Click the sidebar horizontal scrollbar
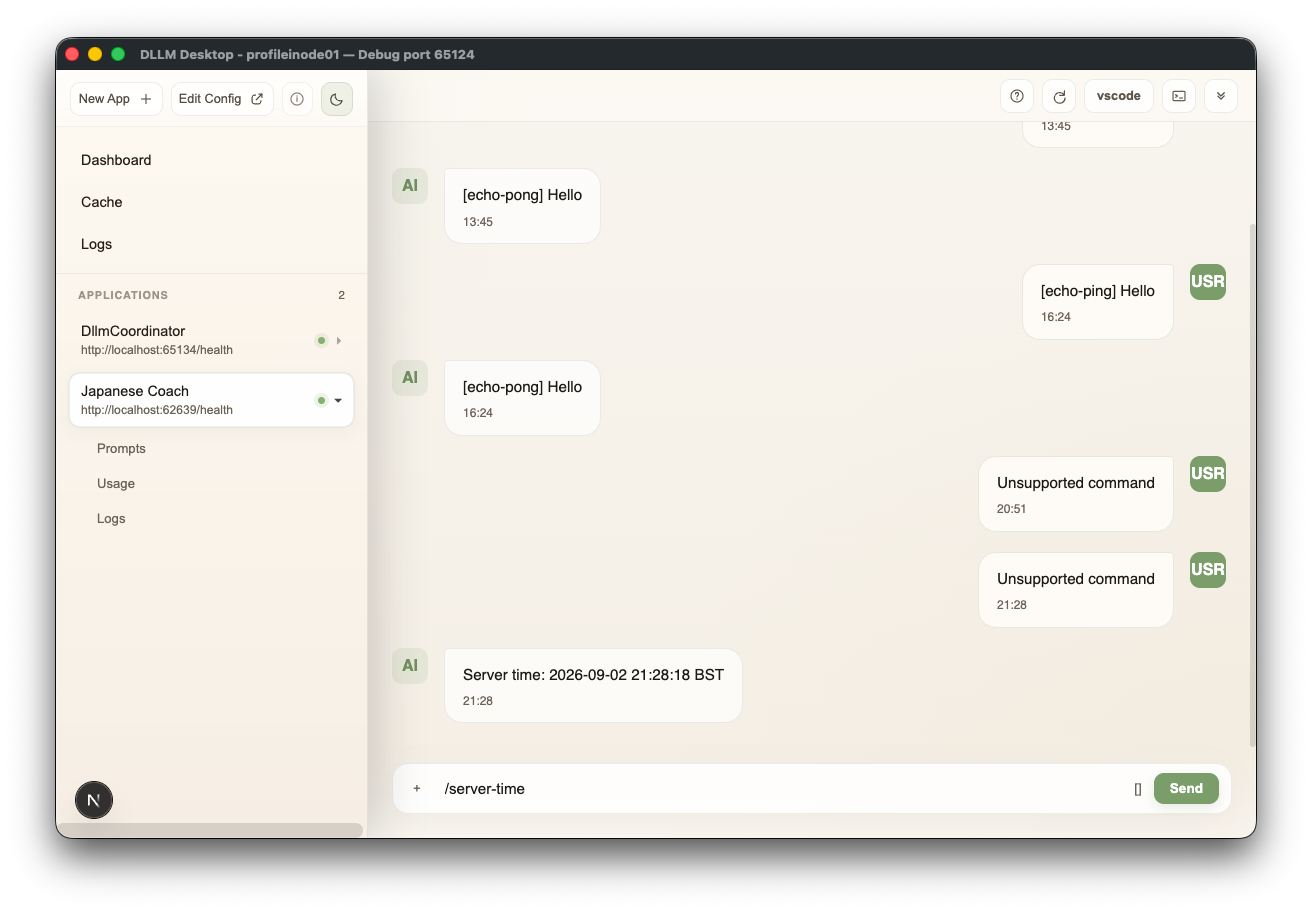Viewport: 1312px width, 912px height. tap(210, 830)
